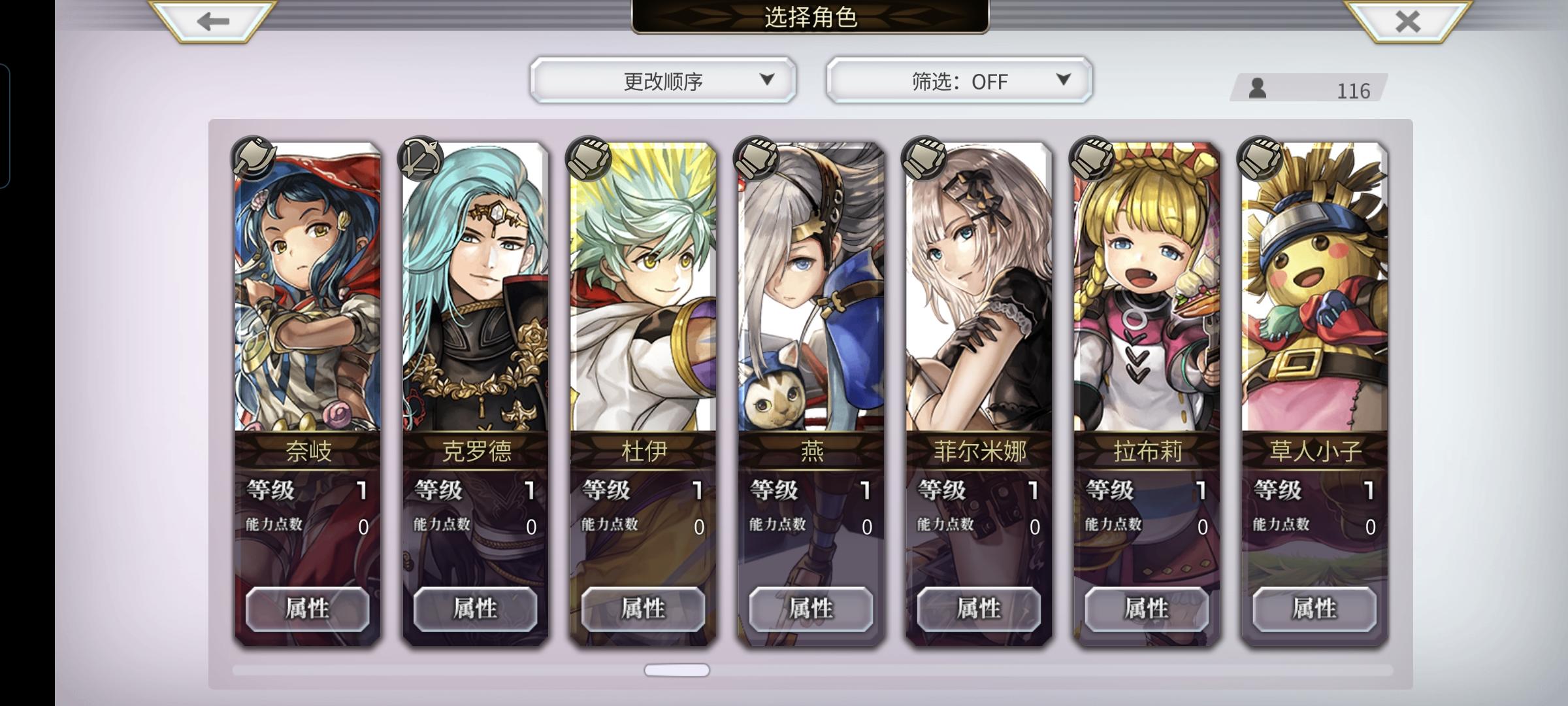Select the 拉布莉 character portrait
The height and width of the screenshot is (706, 1568).
coord(1147,288)
